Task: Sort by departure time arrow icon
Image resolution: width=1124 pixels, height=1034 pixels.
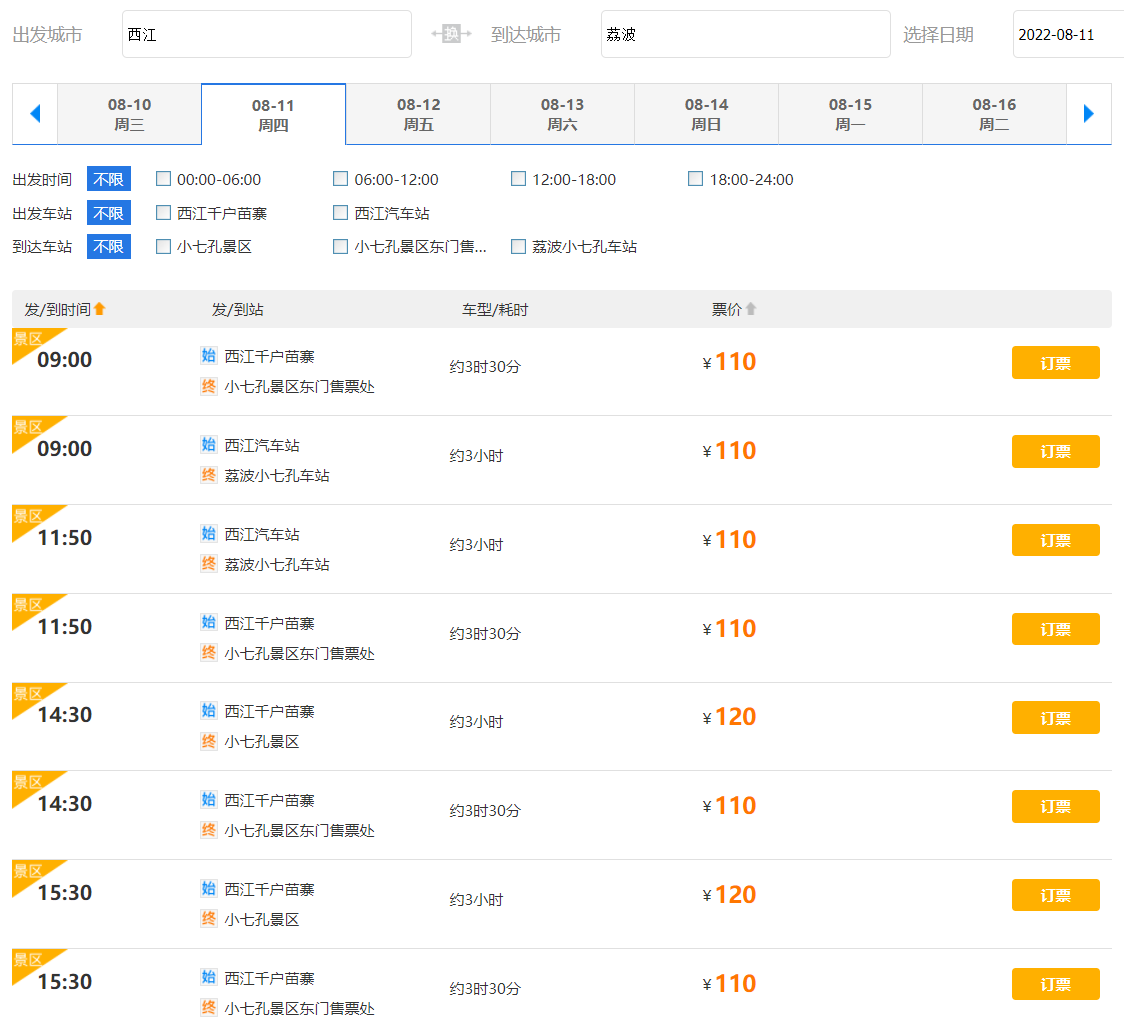Action: tap(99, 310)
